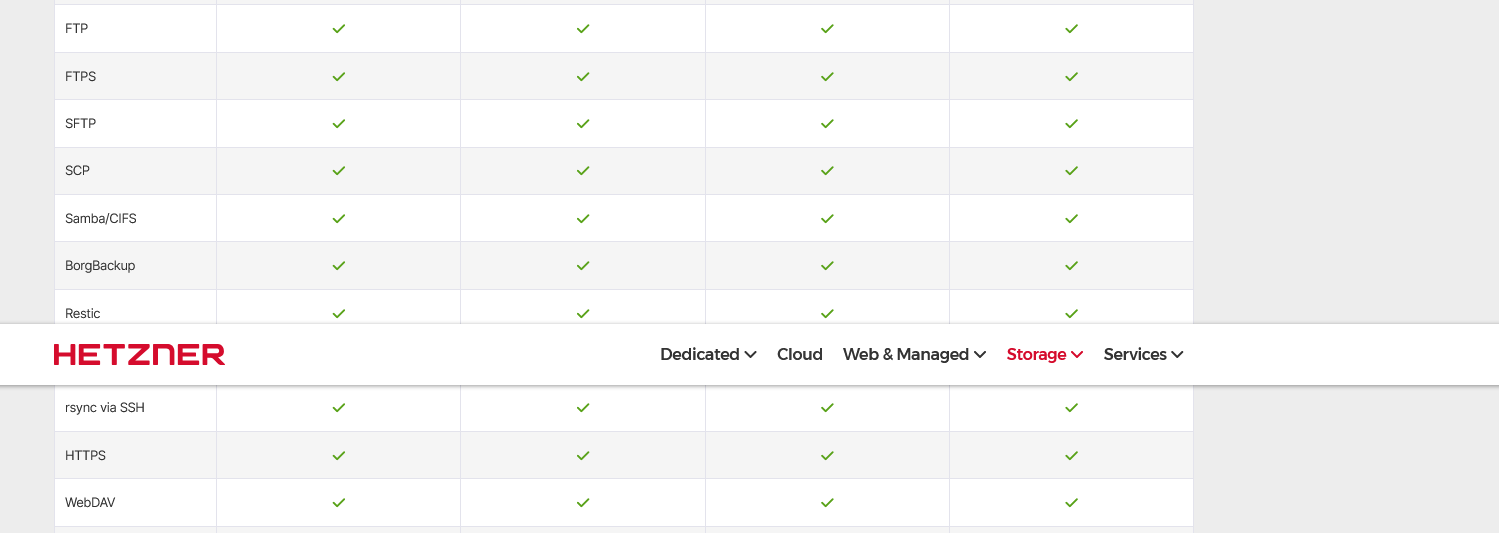Click the Samba/CIFS row label

click(101, 218)
